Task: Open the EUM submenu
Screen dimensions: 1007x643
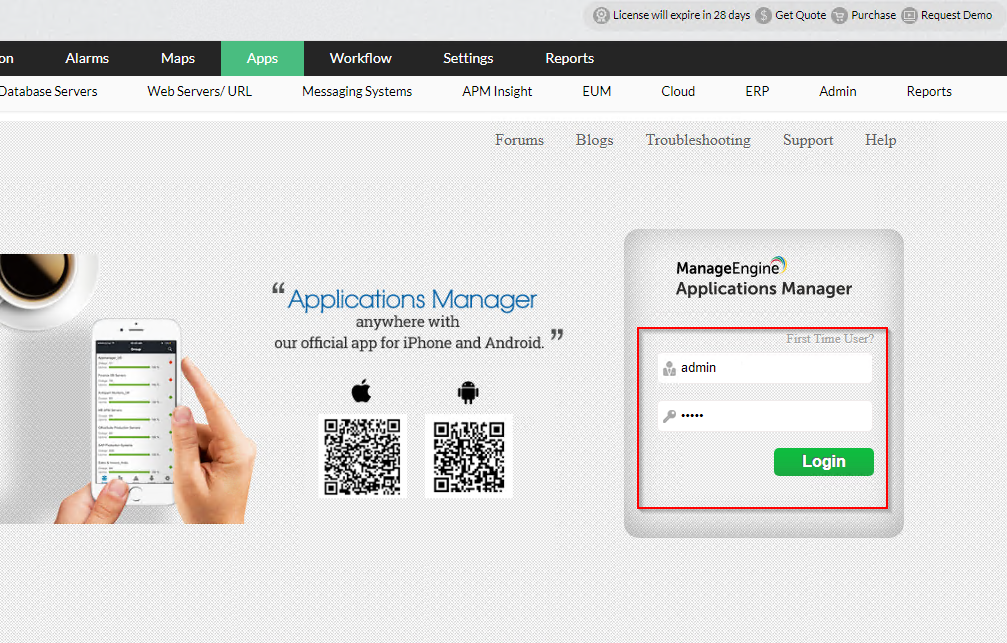Action: click(597, 92)
